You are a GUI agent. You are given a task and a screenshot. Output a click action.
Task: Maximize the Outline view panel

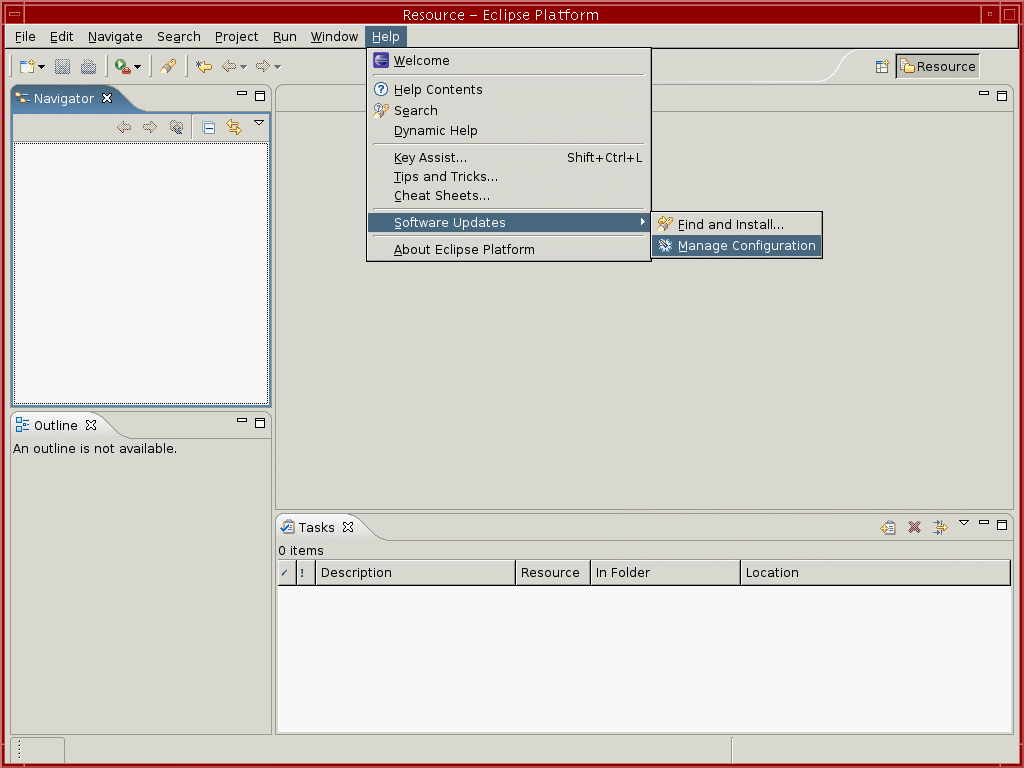(260, 423)
